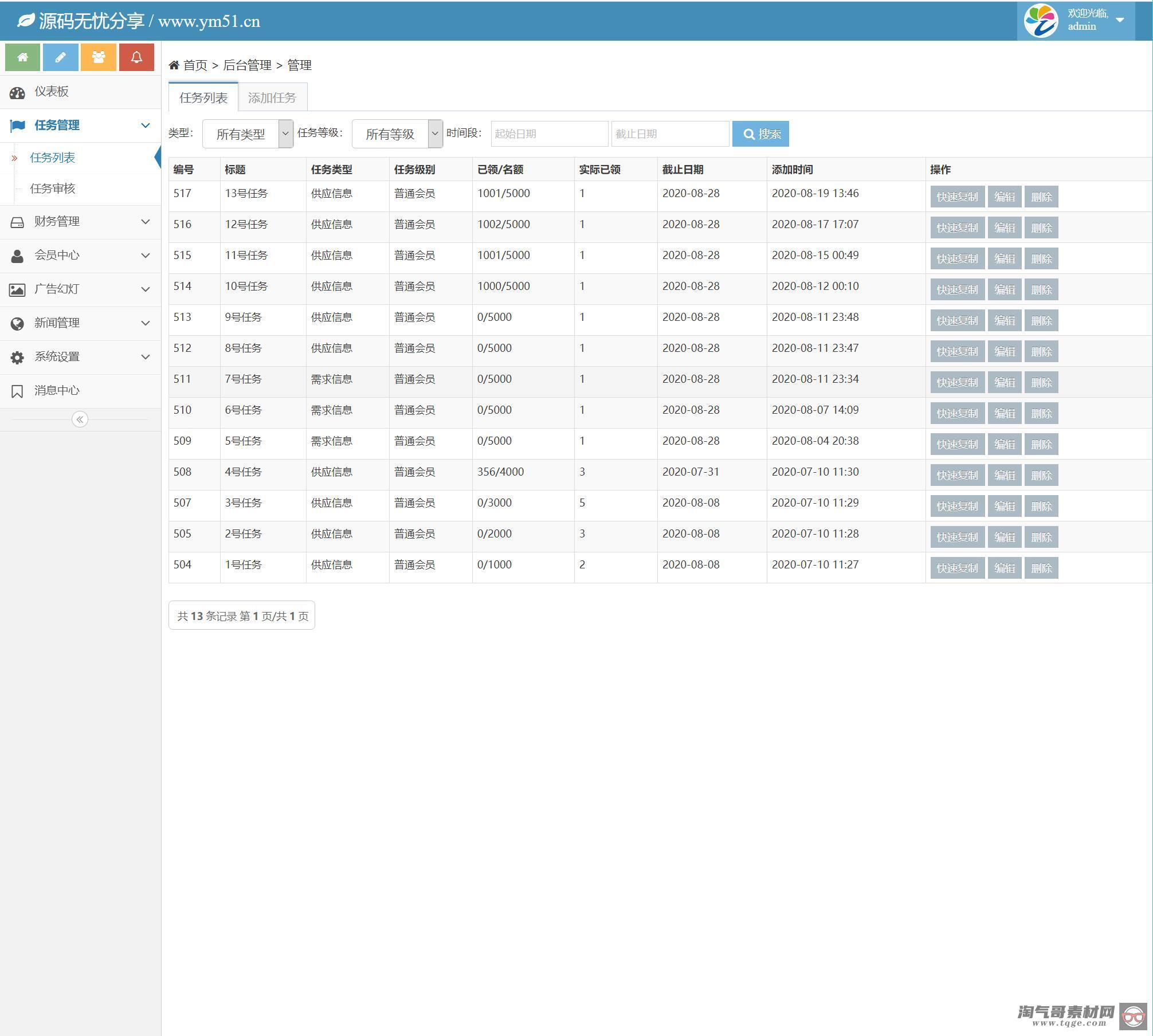The height and width of the screenshot is (1036, 1153).
Task: Click 编辑 for 1号任务
Action: [x=1004, y=568]
